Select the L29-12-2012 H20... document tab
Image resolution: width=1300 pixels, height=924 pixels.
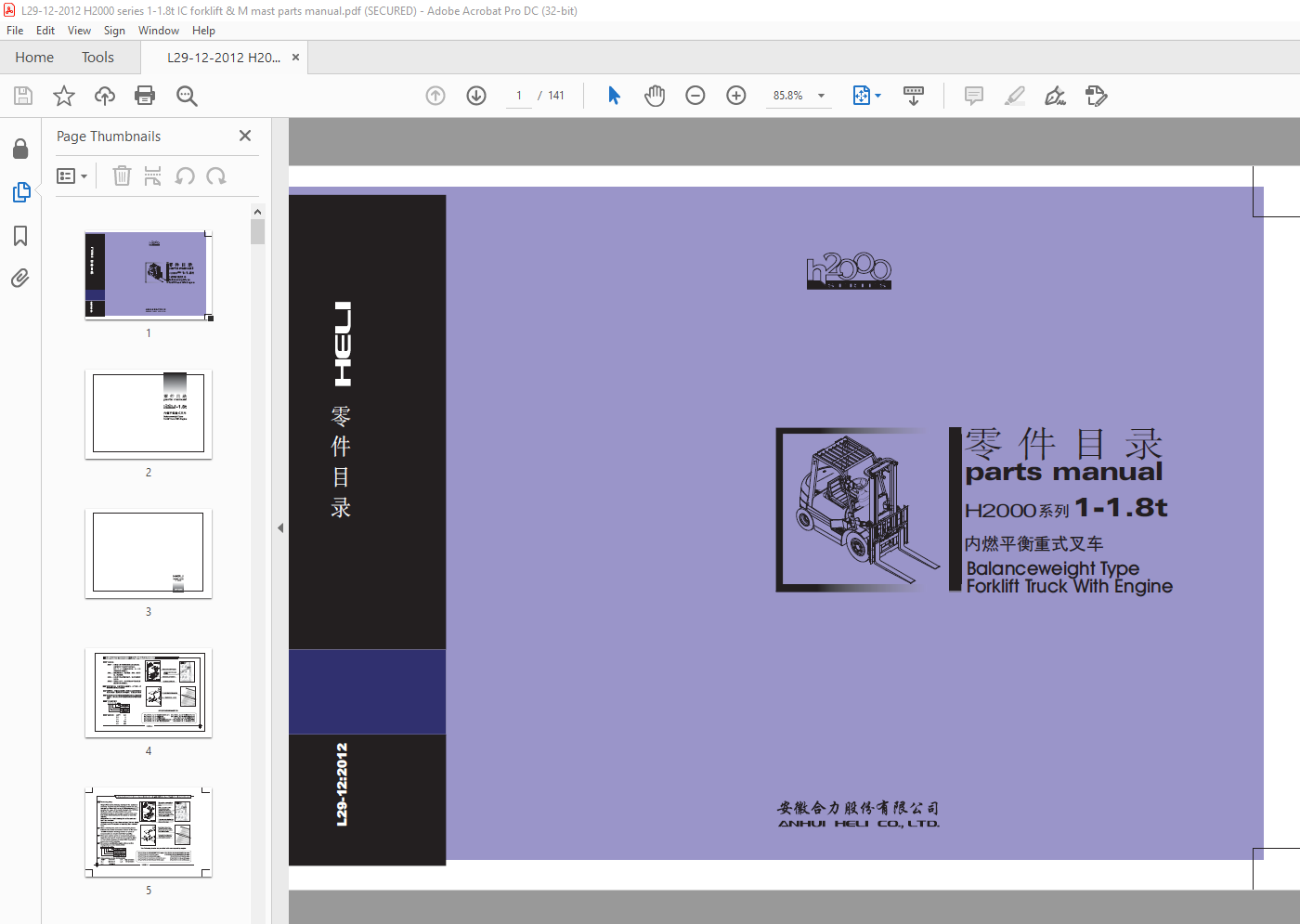(x=224, y=58)
